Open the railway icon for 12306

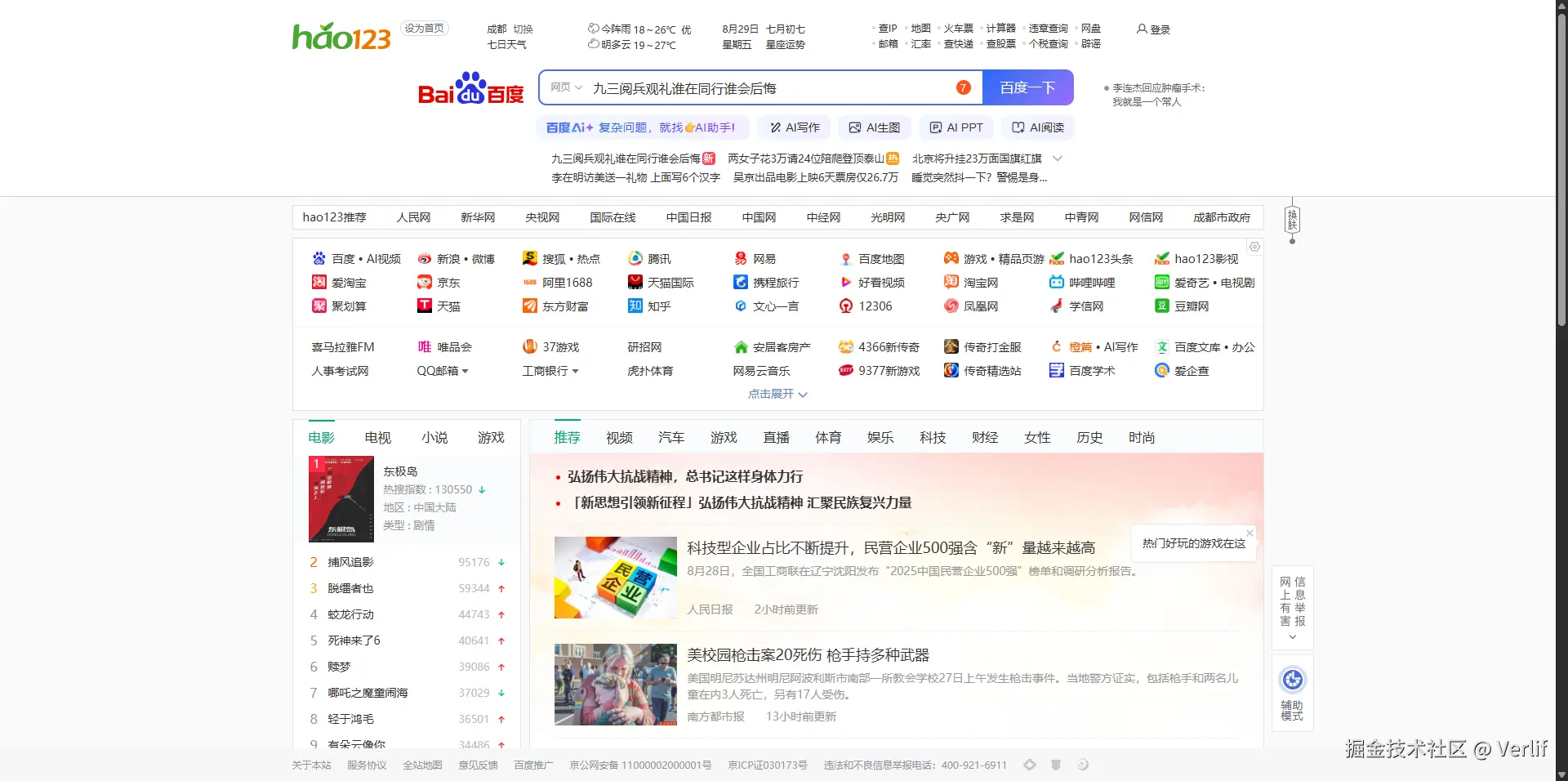(x=845, y=306)
